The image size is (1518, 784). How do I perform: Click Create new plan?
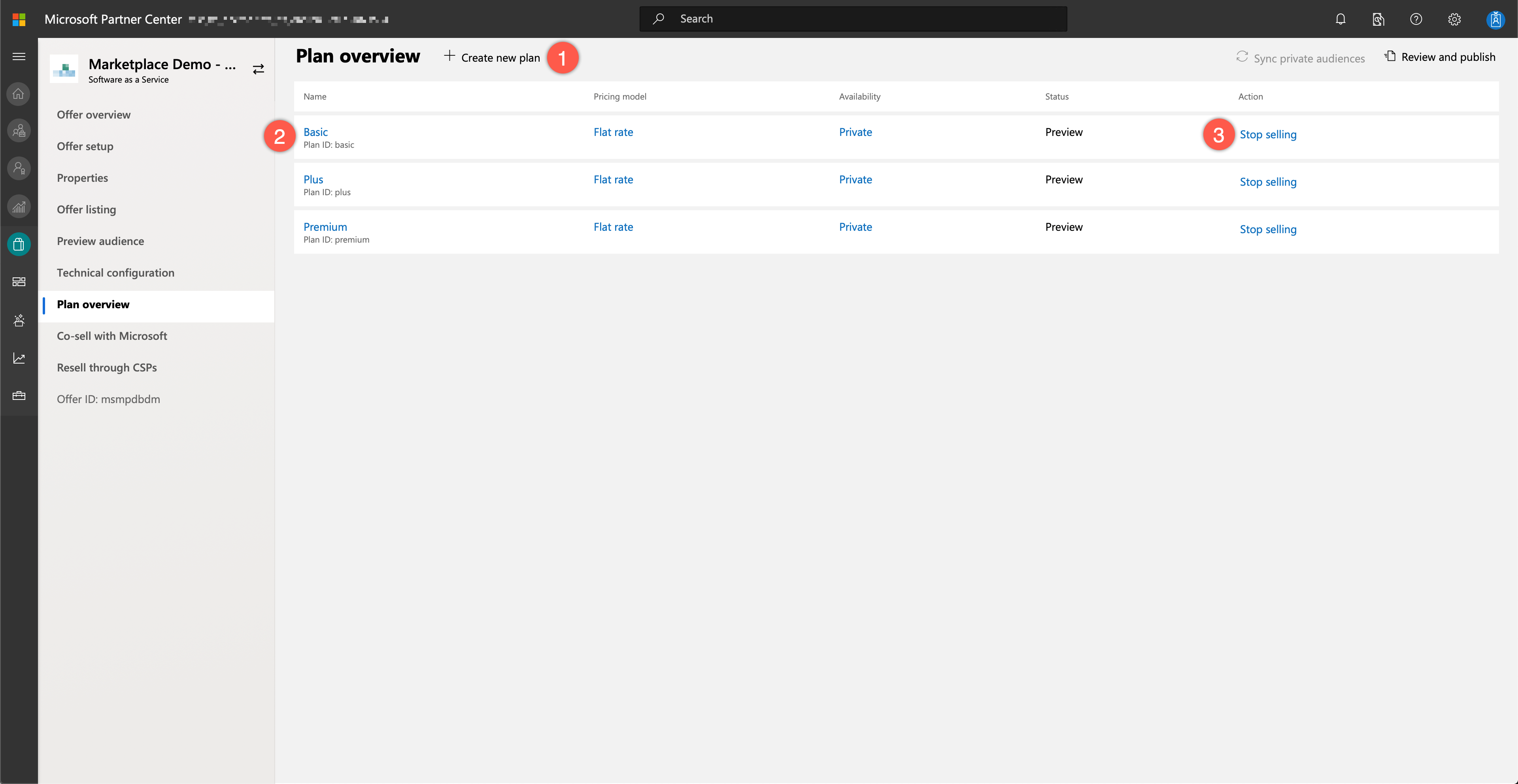pos(492,57)
